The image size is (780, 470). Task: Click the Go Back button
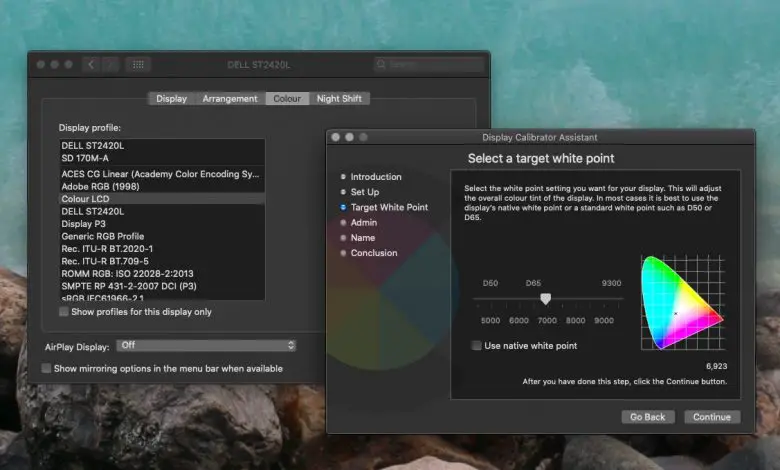tap(648, 417)
